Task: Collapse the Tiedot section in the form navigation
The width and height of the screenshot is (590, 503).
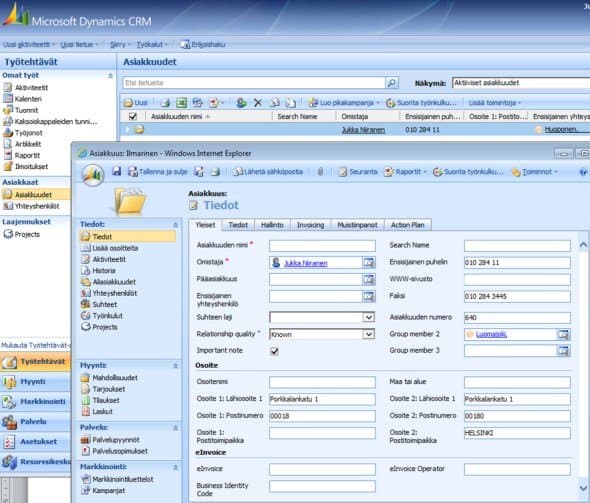Action: tap(175, 225)
